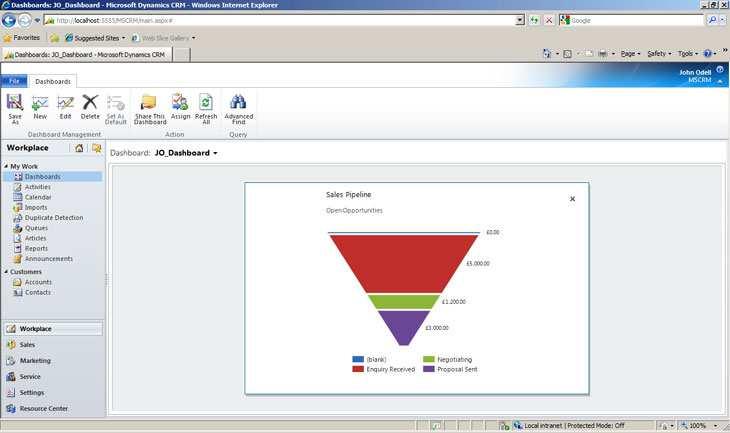Image resolution: width=730 pixels, height=433 pixels.
Task: Switch to Workplace area
Action: (x=53, y=329)
